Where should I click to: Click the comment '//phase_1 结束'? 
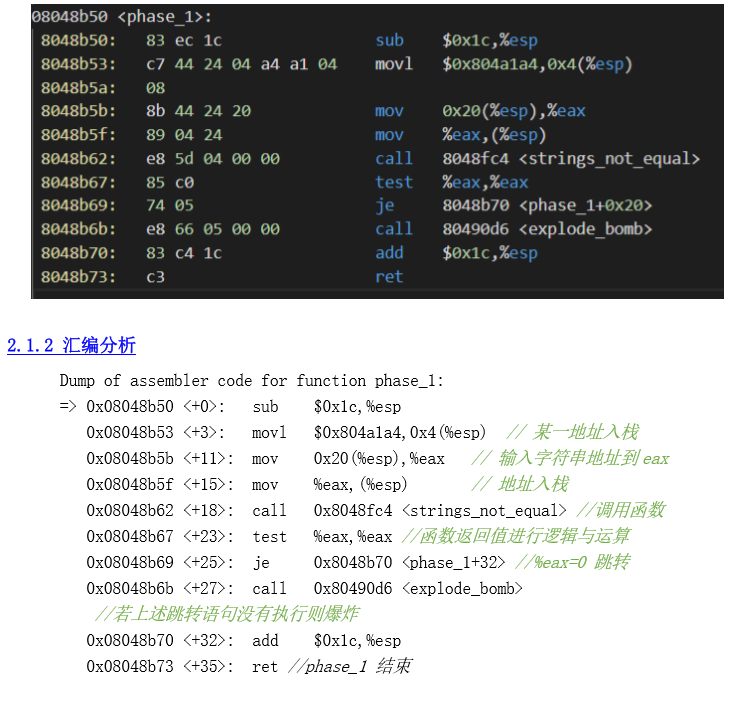tap(350, 667)
